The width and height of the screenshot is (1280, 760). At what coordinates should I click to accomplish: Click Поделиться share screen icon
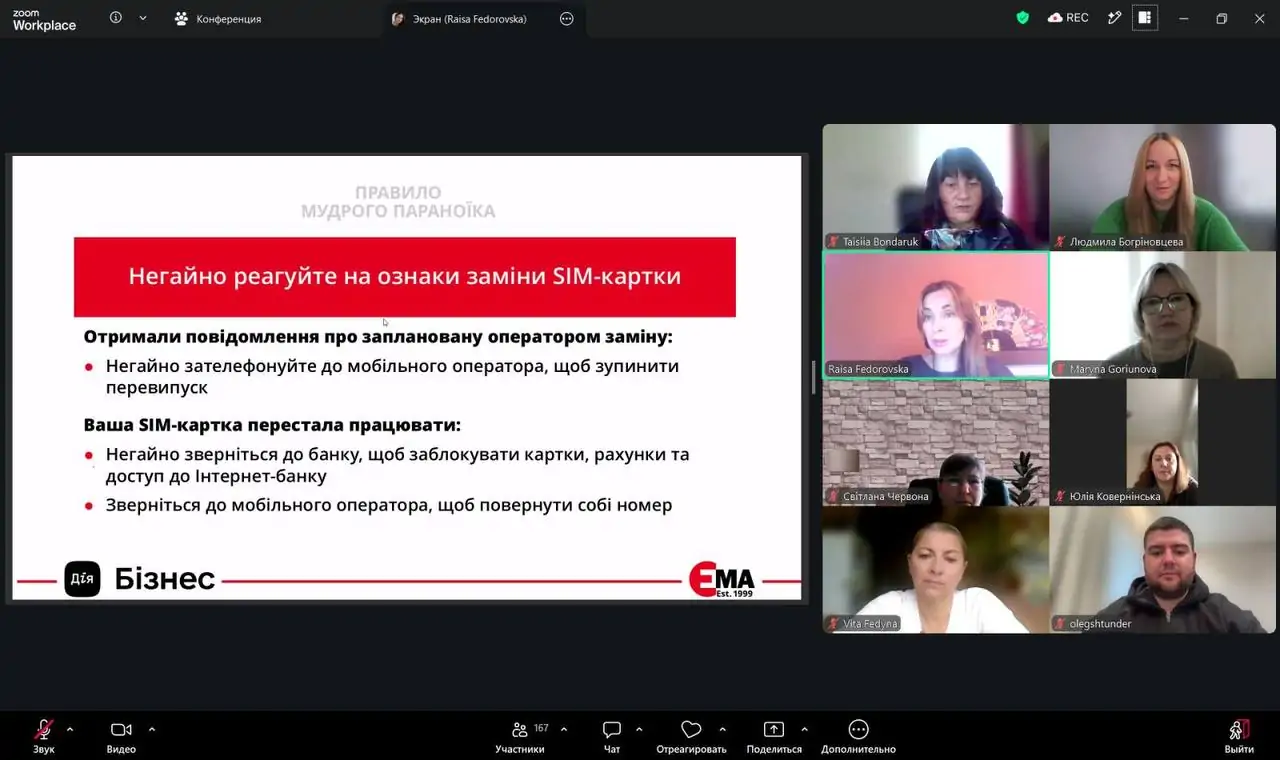tap(774, 730)
